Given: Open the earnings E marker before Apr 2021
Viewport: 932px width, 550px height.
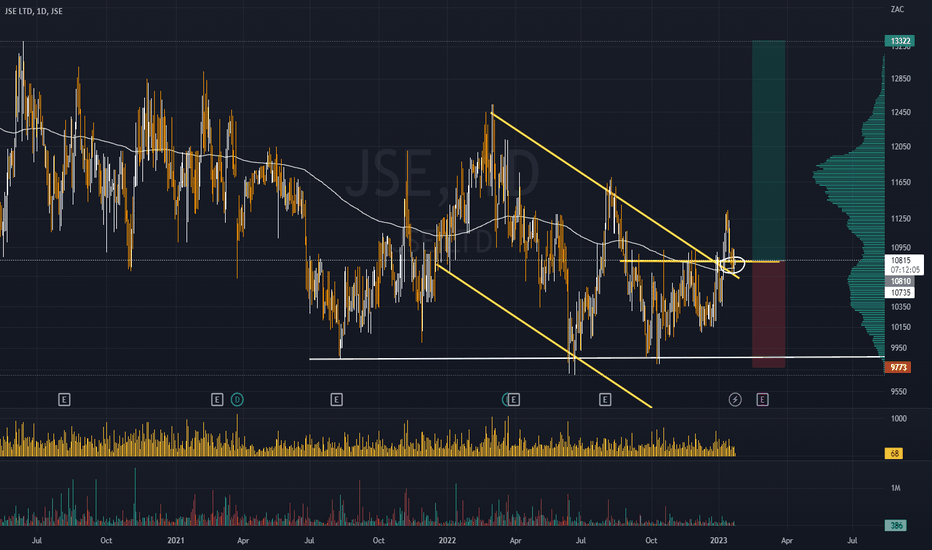Looking at the screenshot, I should [217, 400].
